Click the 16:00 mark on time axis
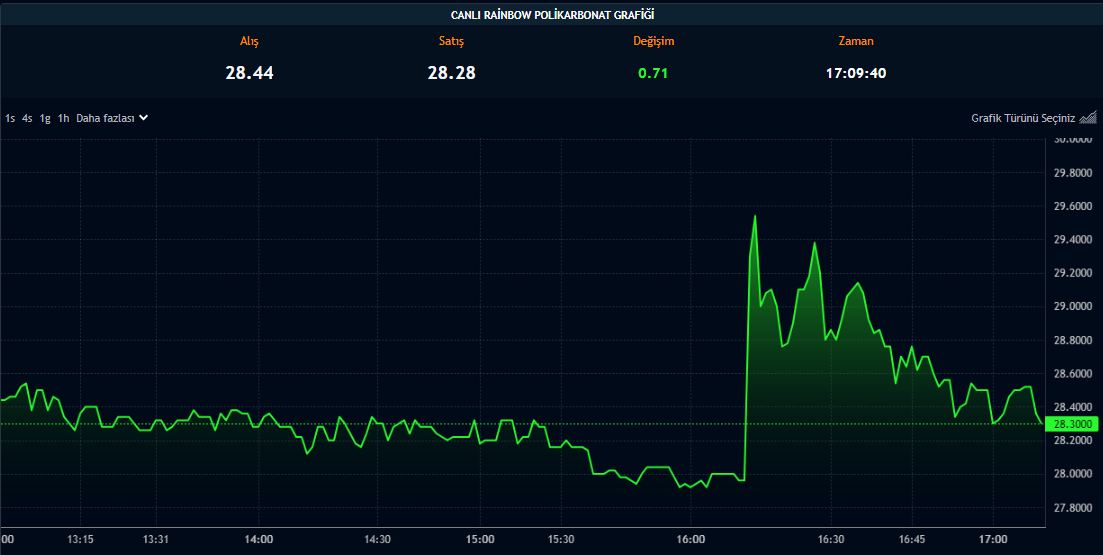1103x555 pixels. tap(691, 540)
